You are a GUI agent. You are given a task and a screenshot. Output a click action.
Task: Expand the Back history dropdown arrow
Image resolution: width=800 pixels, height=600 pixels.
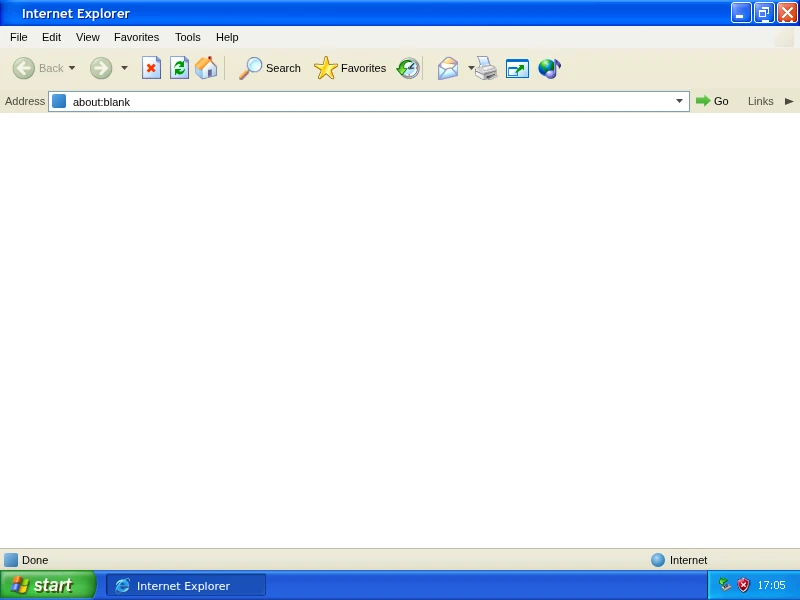pyautogui.click(x=72, y=68)
